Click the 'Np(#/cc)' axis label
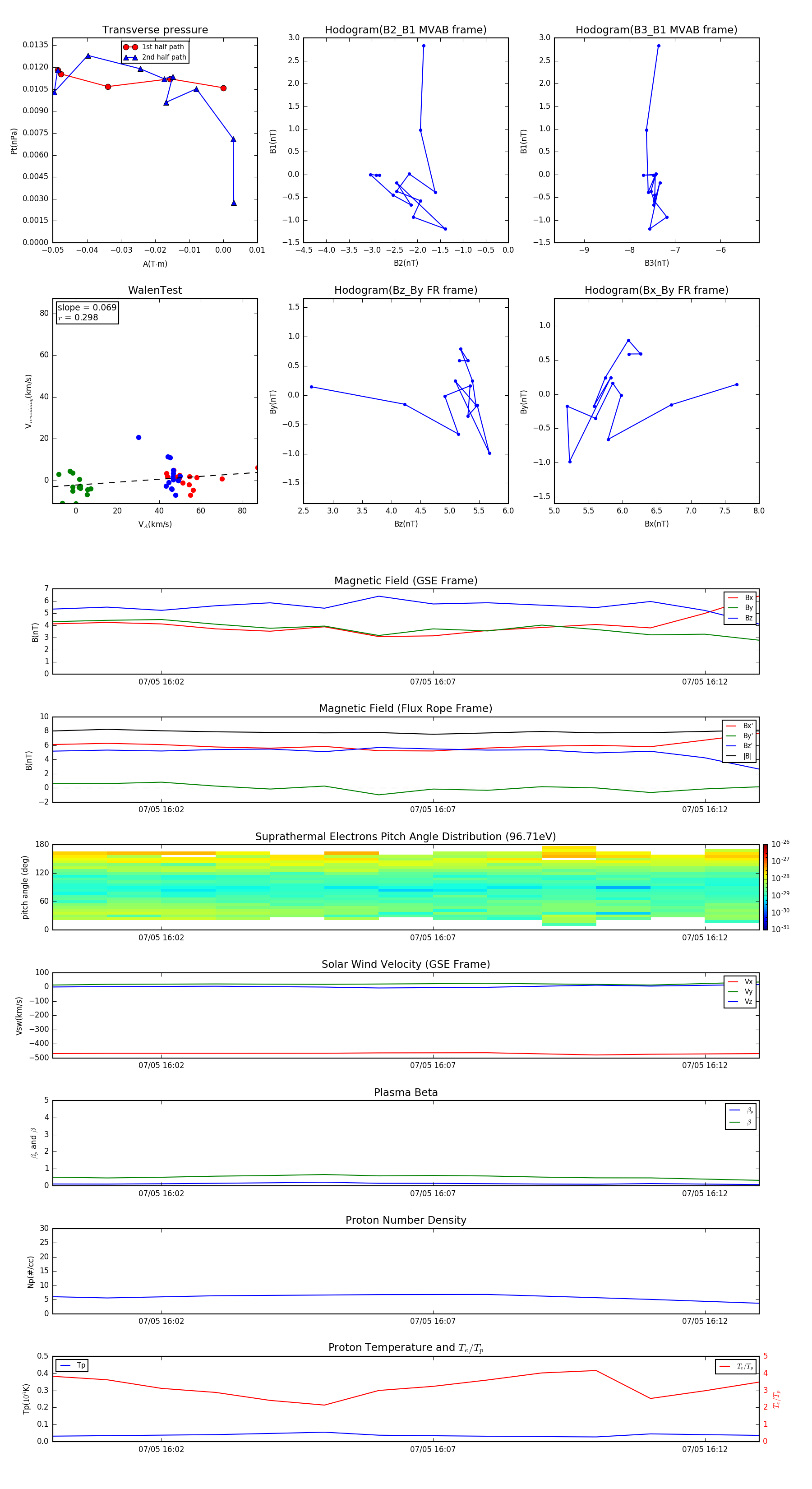Screen dimensions: 812x1489 31,1272
